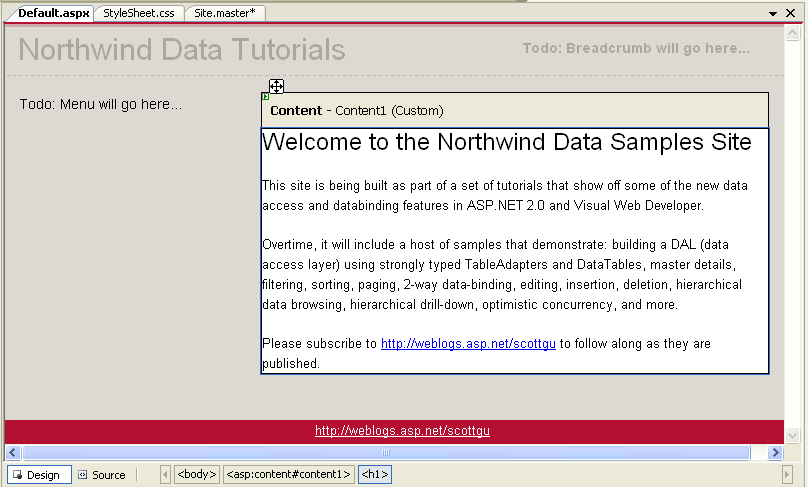Click the tag navigator right arrow
This screenshot has width=808, height=487.
786,475
